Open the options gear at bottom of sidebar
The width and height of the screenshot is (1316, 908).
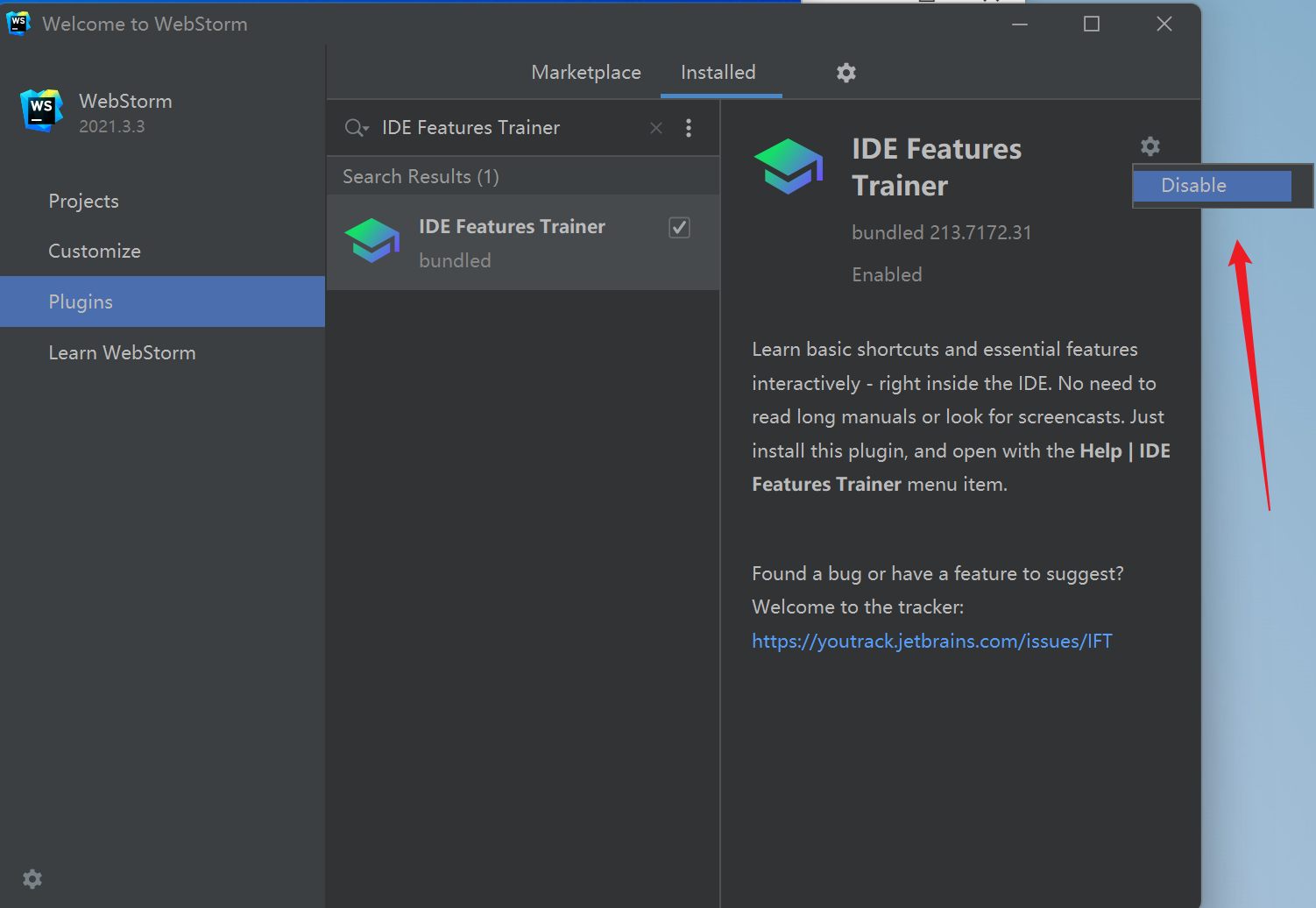point(32,879)
